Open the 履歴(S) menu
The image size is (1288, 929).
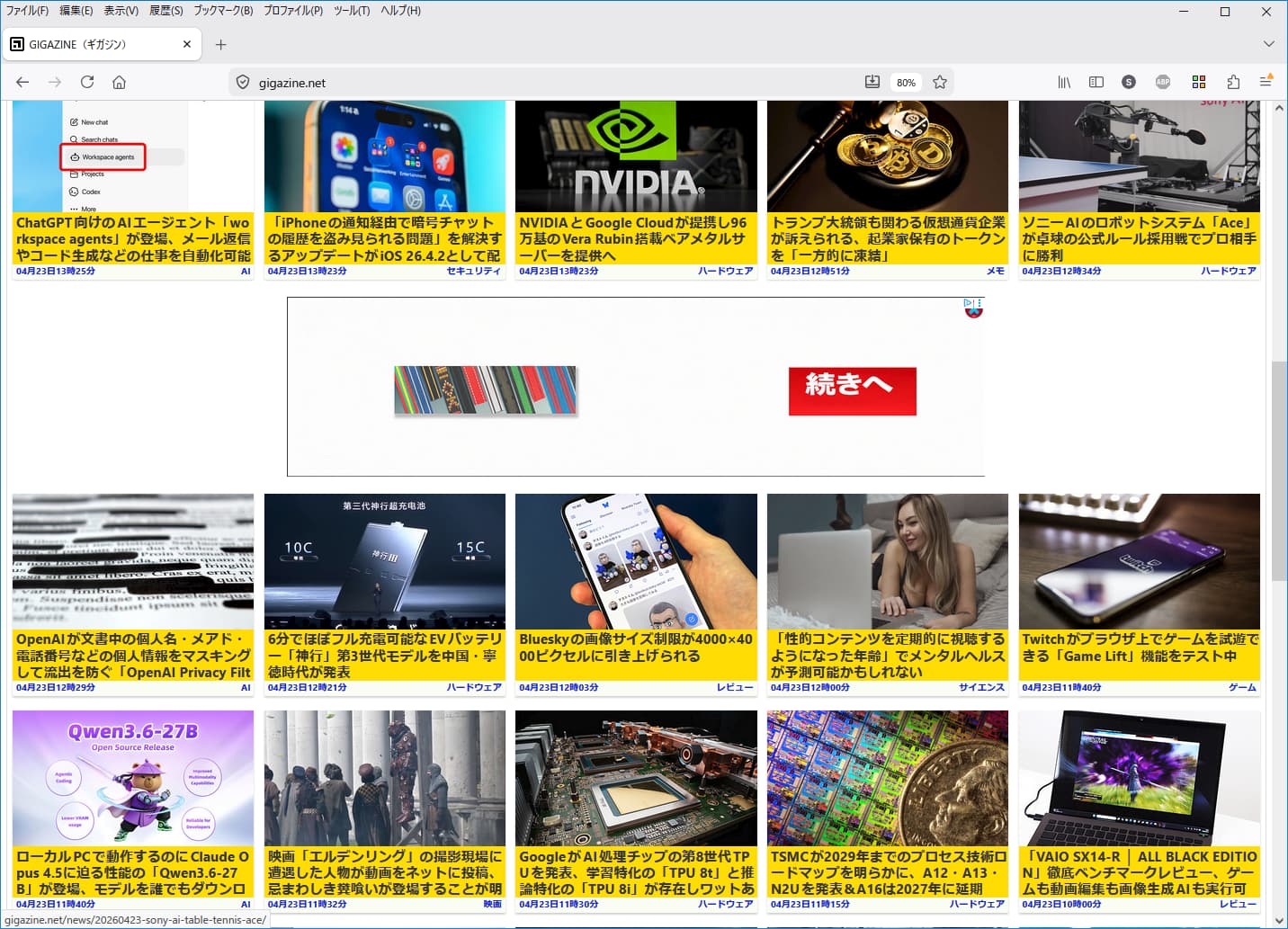point(165,11)
